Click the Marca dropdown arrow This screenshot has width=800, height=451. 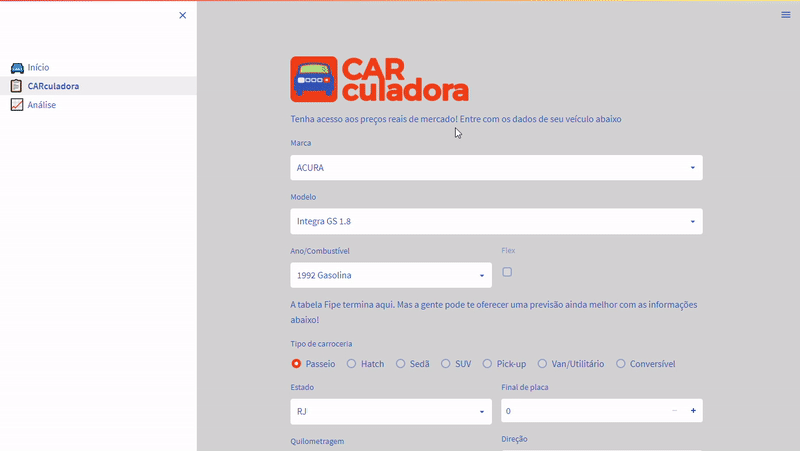692,168
